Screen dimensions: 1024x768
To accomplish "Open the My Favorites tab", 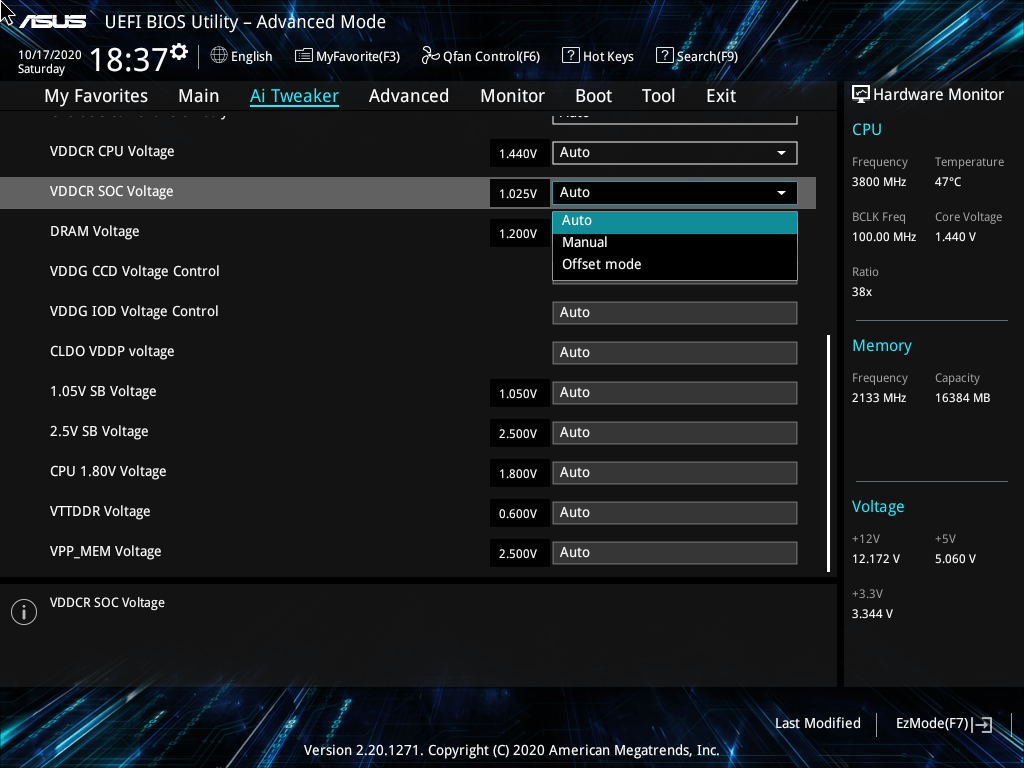I will (x=96, y=96).
